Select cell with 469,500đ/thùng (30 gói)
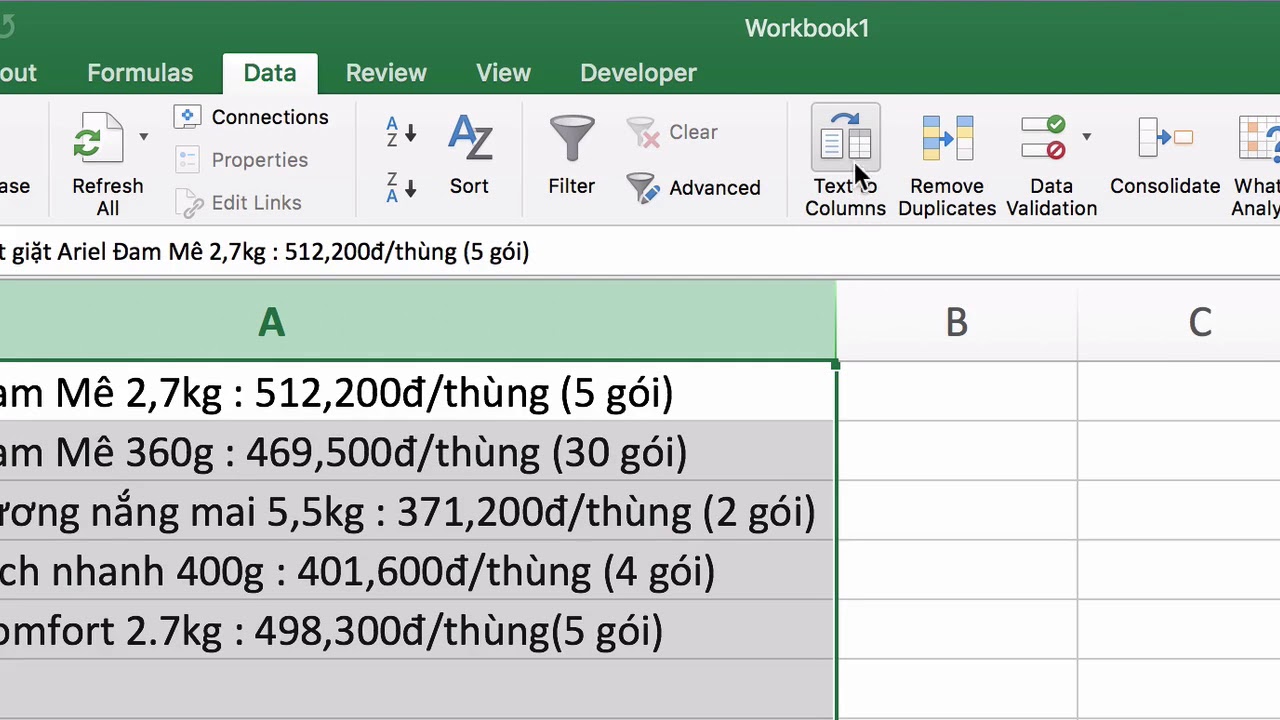 point(417,451)
